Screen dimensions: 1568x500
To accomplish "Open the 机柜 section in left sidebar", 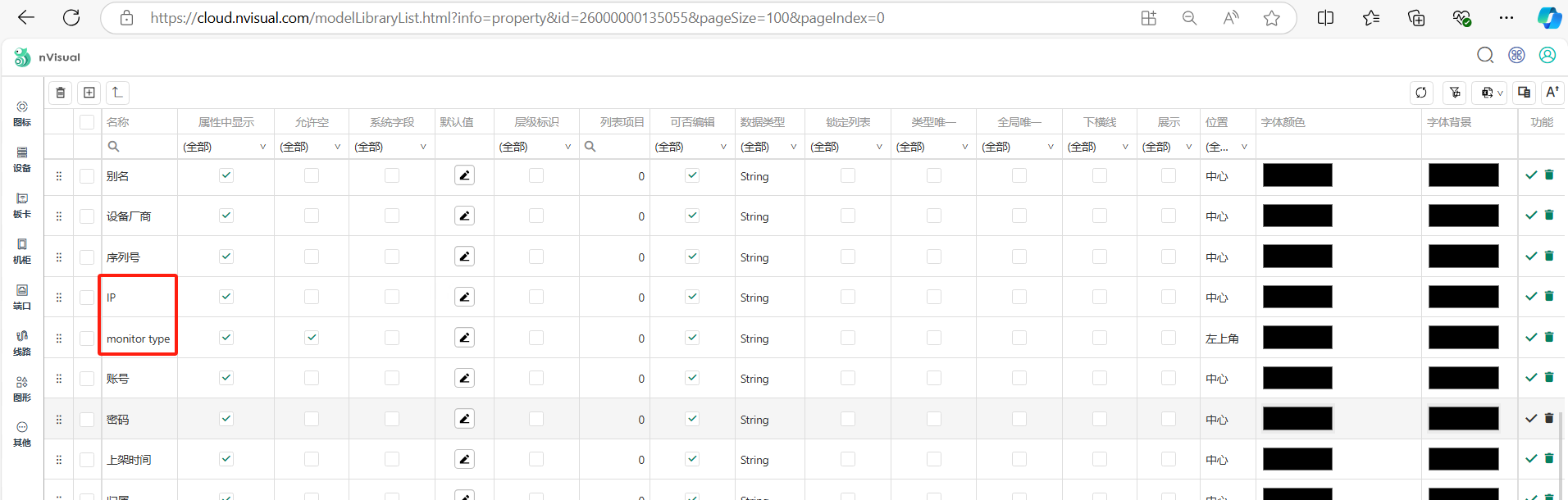I will [x=22, y=251].
